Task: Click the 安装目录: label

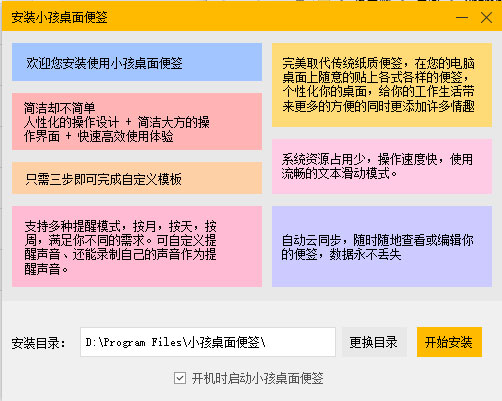Action: click(x=39, y=343)
